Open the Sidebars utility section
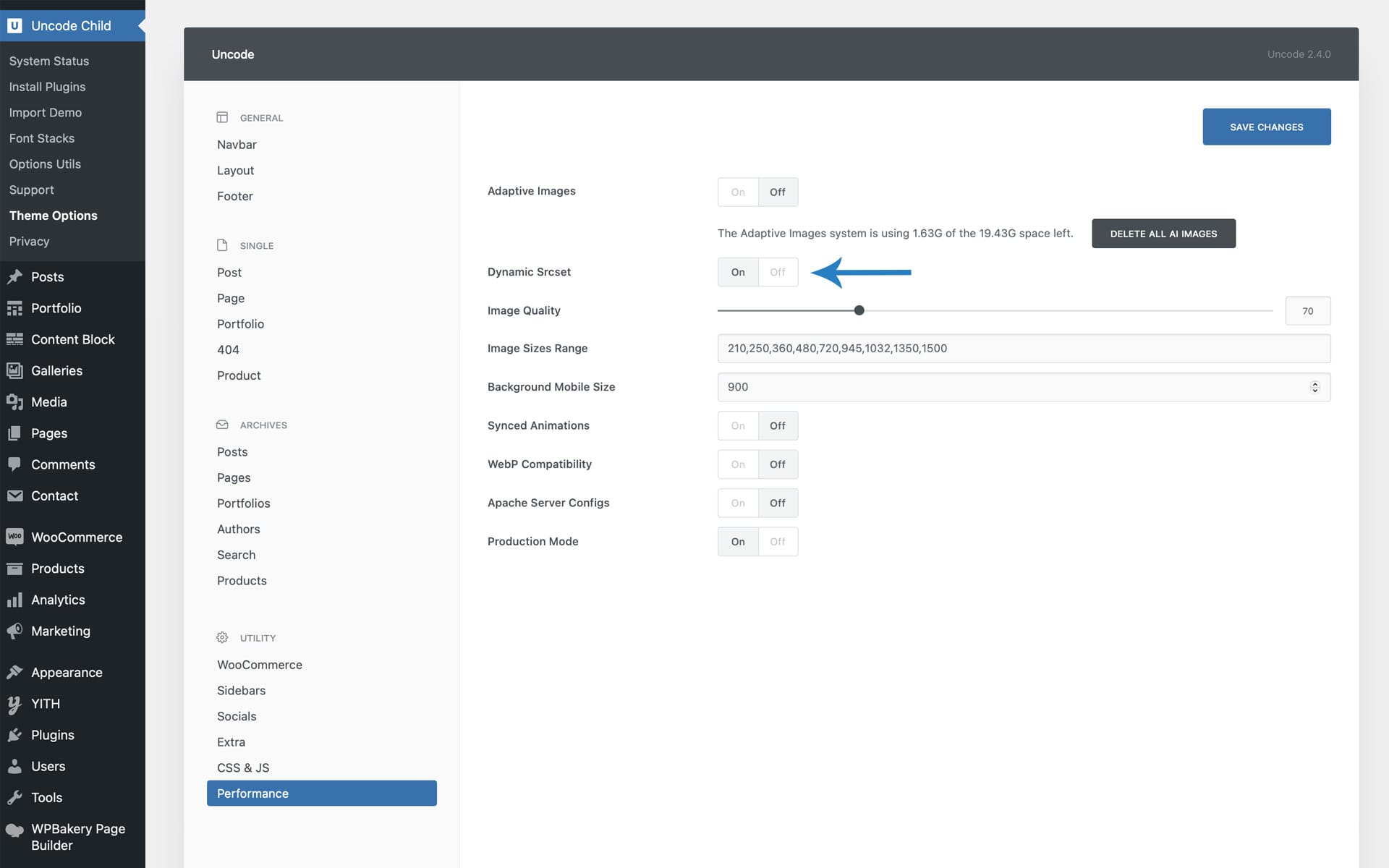This screenshot has width=1389, height=868. coord(241,690)
